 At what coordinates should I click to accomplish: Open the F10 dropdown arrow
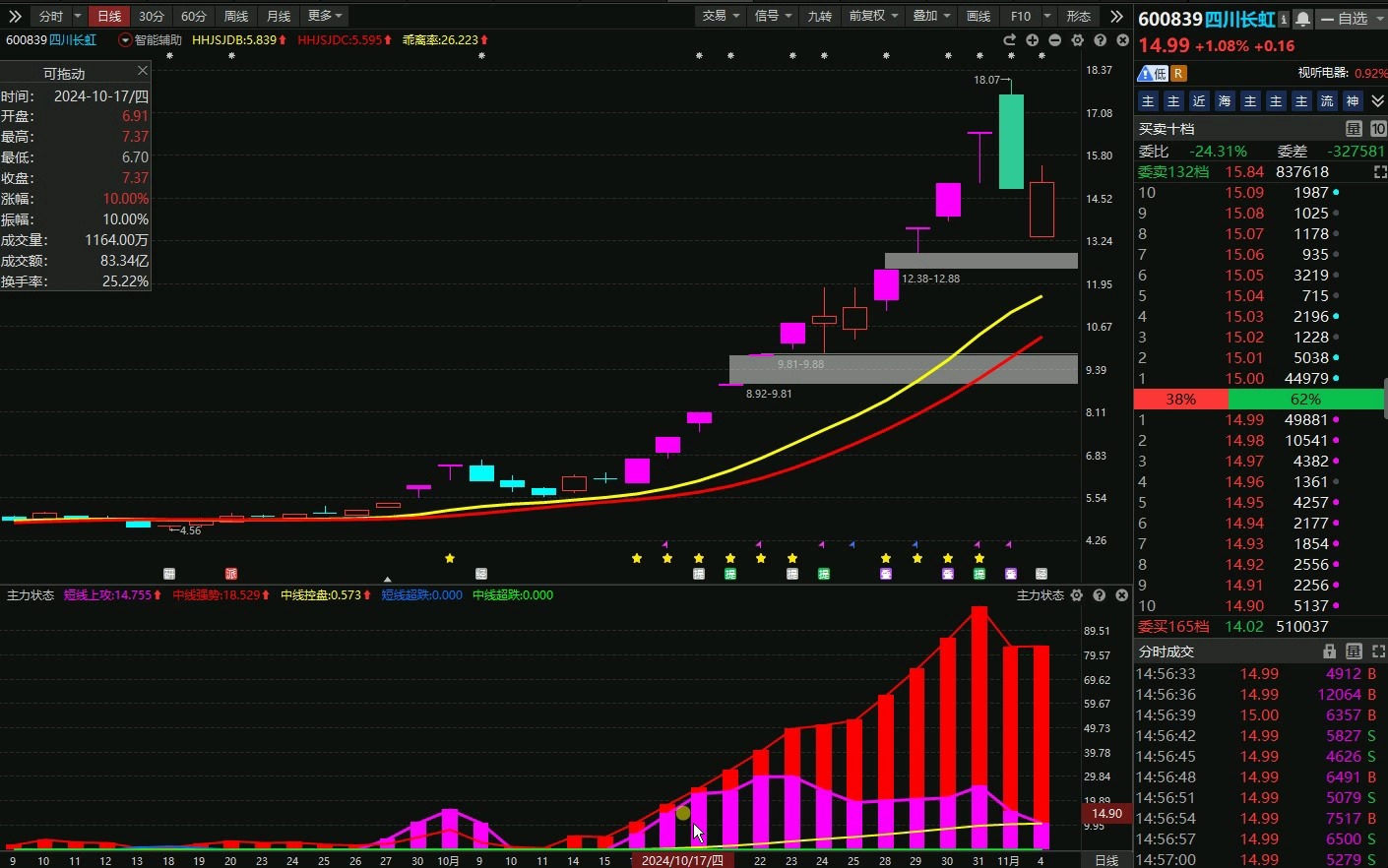(1047, 16)
